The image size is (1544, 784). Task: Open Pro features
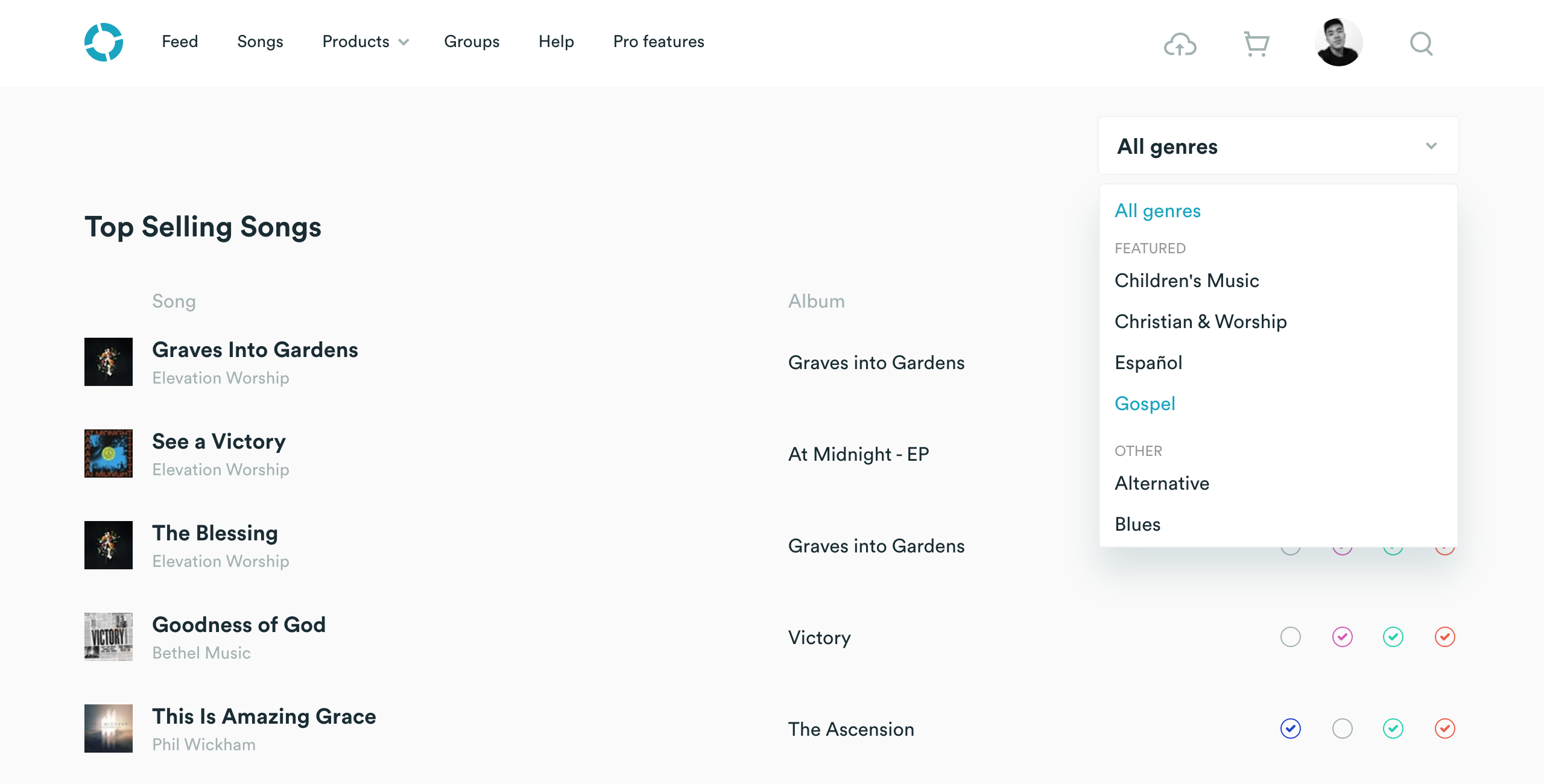[659, 42]
